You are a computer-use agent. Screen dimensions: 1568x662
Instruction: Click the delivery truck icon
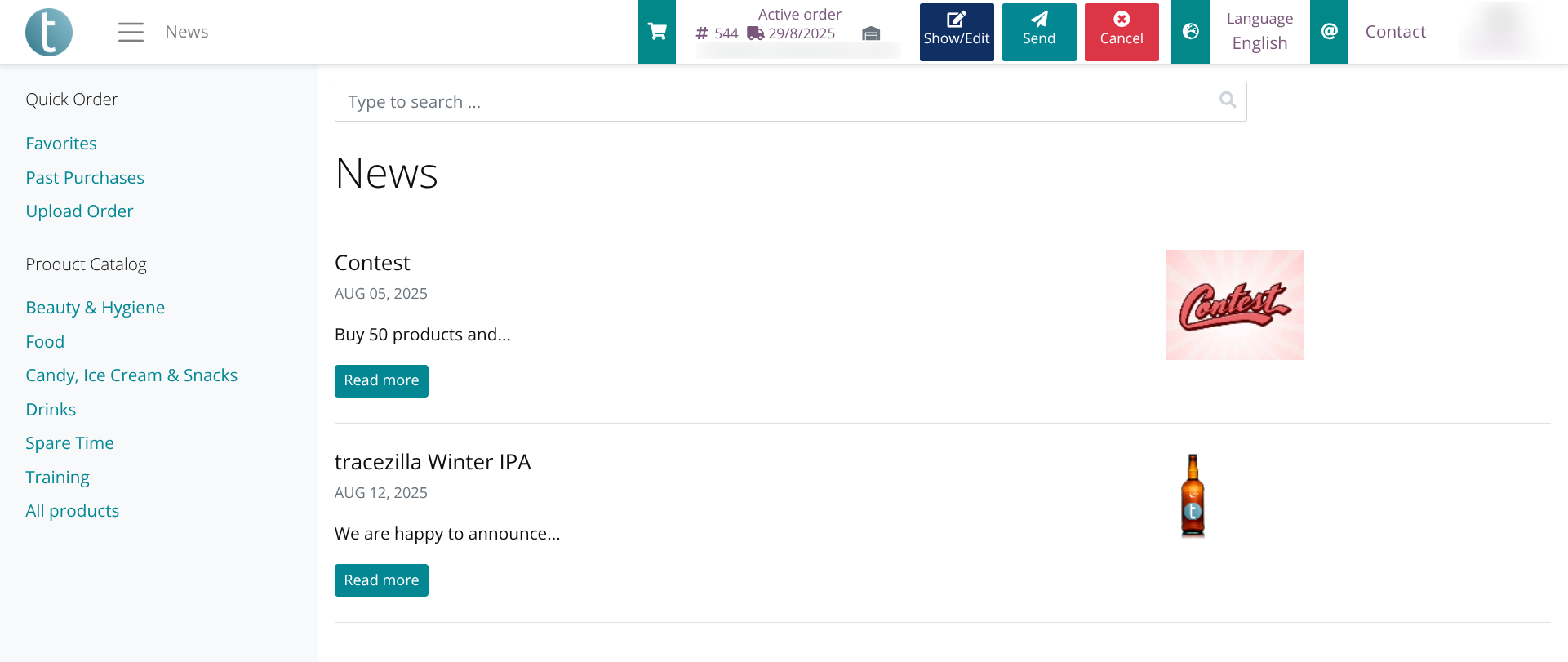click(x=756, y=33)
